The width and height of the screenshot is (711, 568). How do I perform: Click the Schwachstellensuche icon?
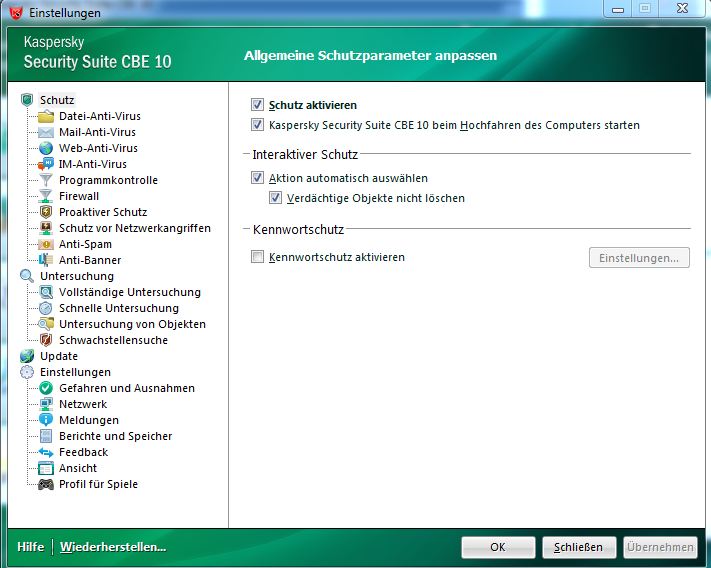(46, 340)
